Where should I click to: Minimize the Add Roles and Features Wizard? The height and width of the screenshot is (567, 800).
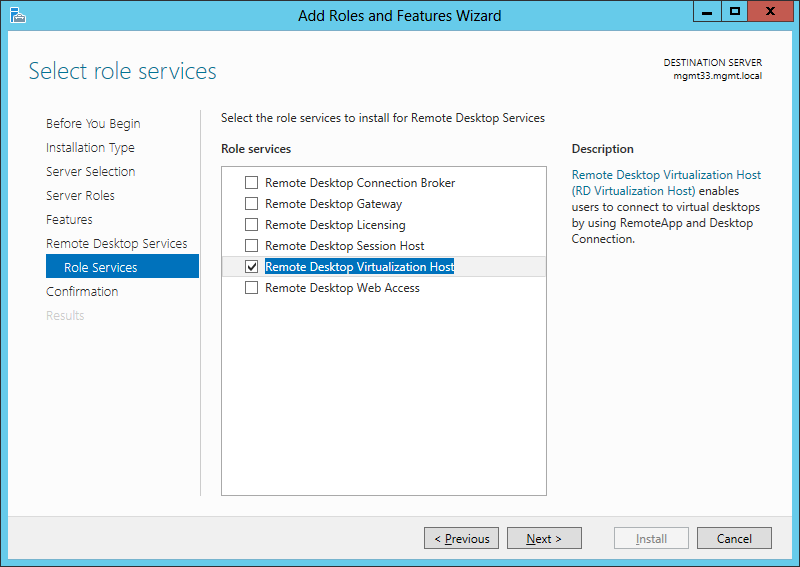tap(707, 12)
